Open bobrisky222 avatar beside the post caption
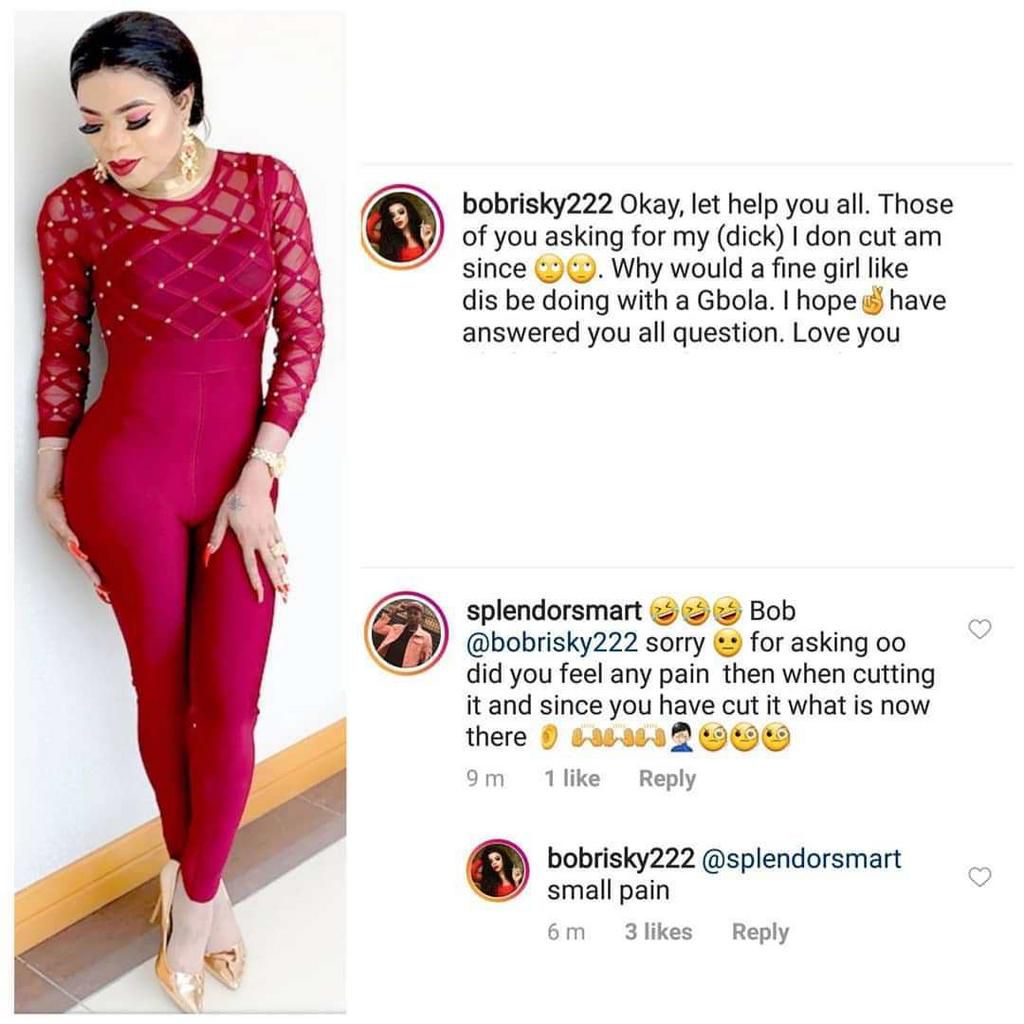1024x1024 pixels. 403,227
